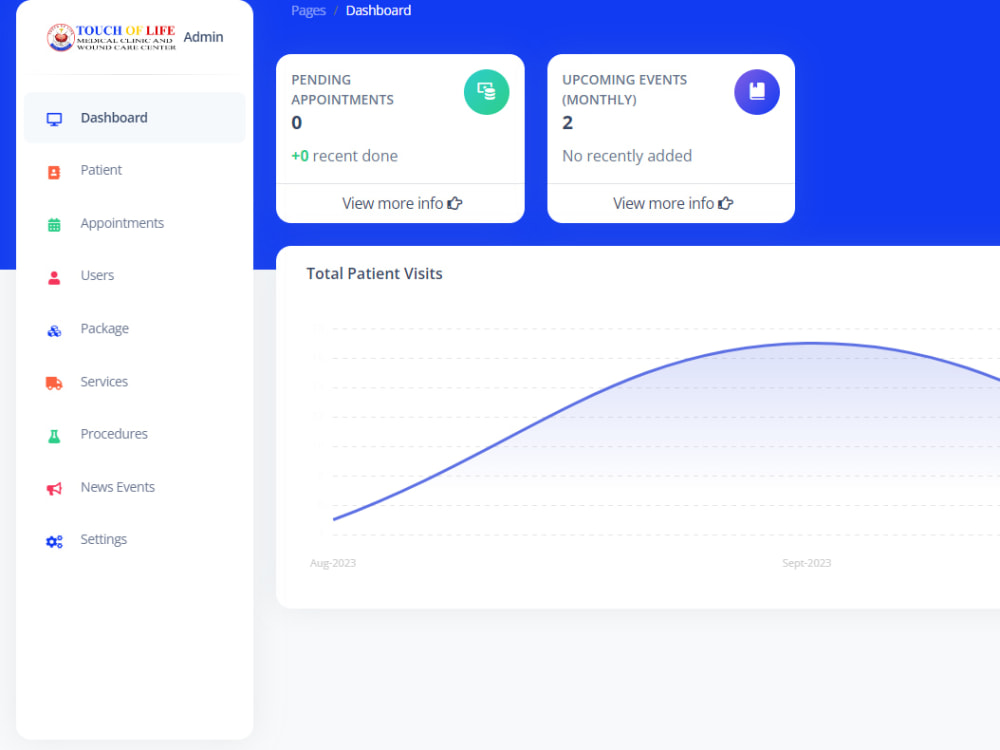1000x750 pixels.
Task: Click the Touch of Life clinic logo
Action: [111, 38]
